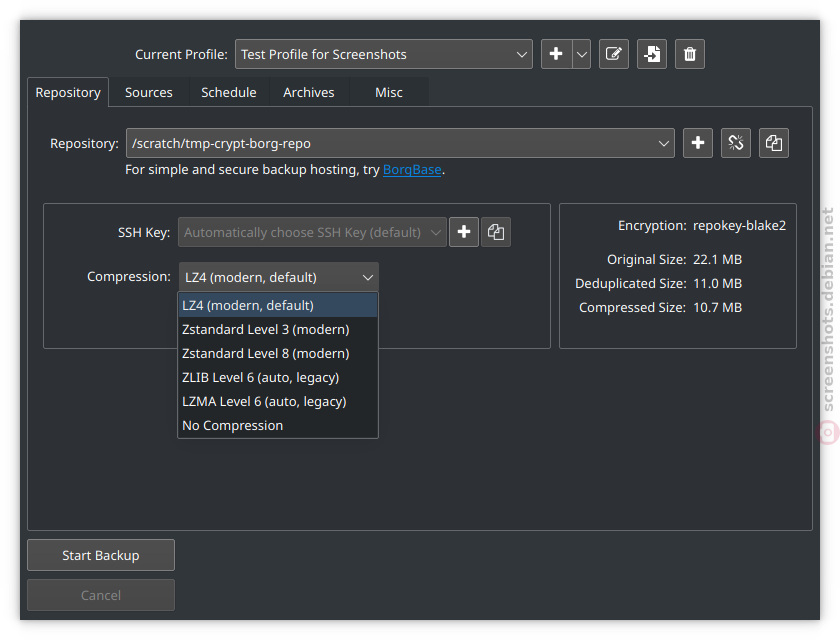The height and width of the screenshot is (640, 840).
Task: Click the plus button to add a new profile
Action: (x=556, y=54)
